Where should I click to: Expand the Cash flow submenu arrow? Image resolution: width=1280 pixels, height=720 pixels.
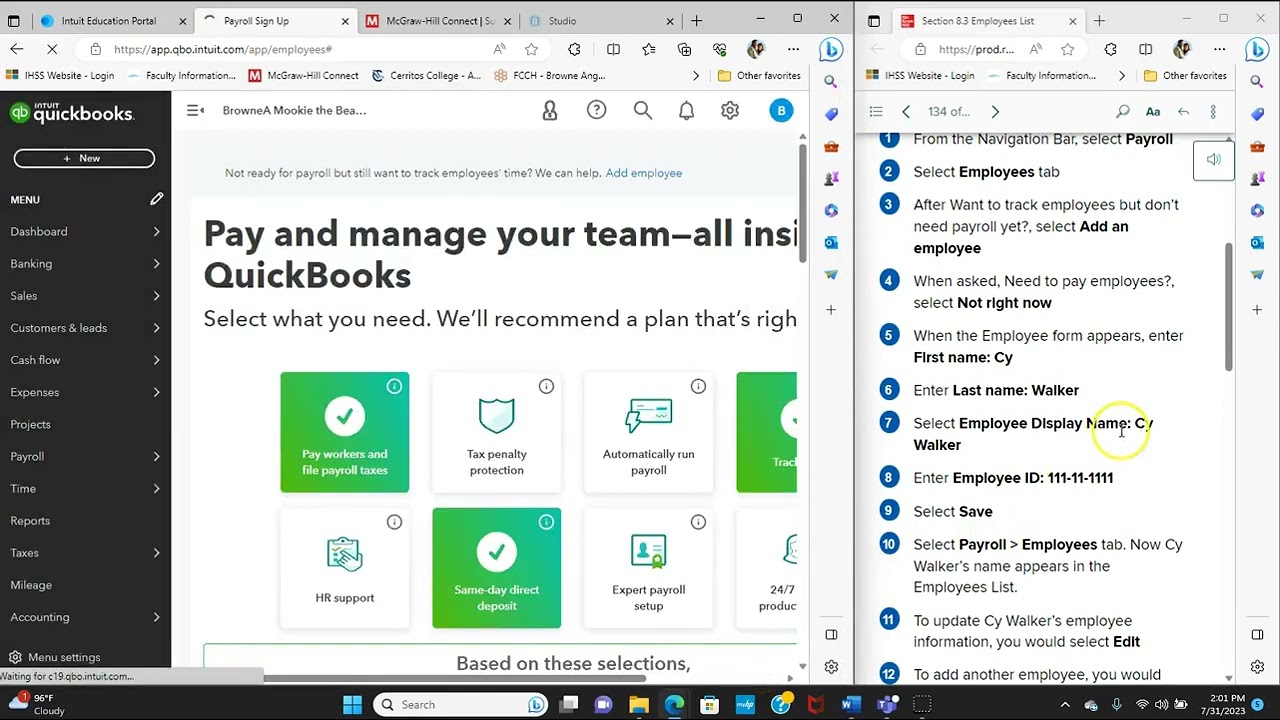(x=156, y=360)
